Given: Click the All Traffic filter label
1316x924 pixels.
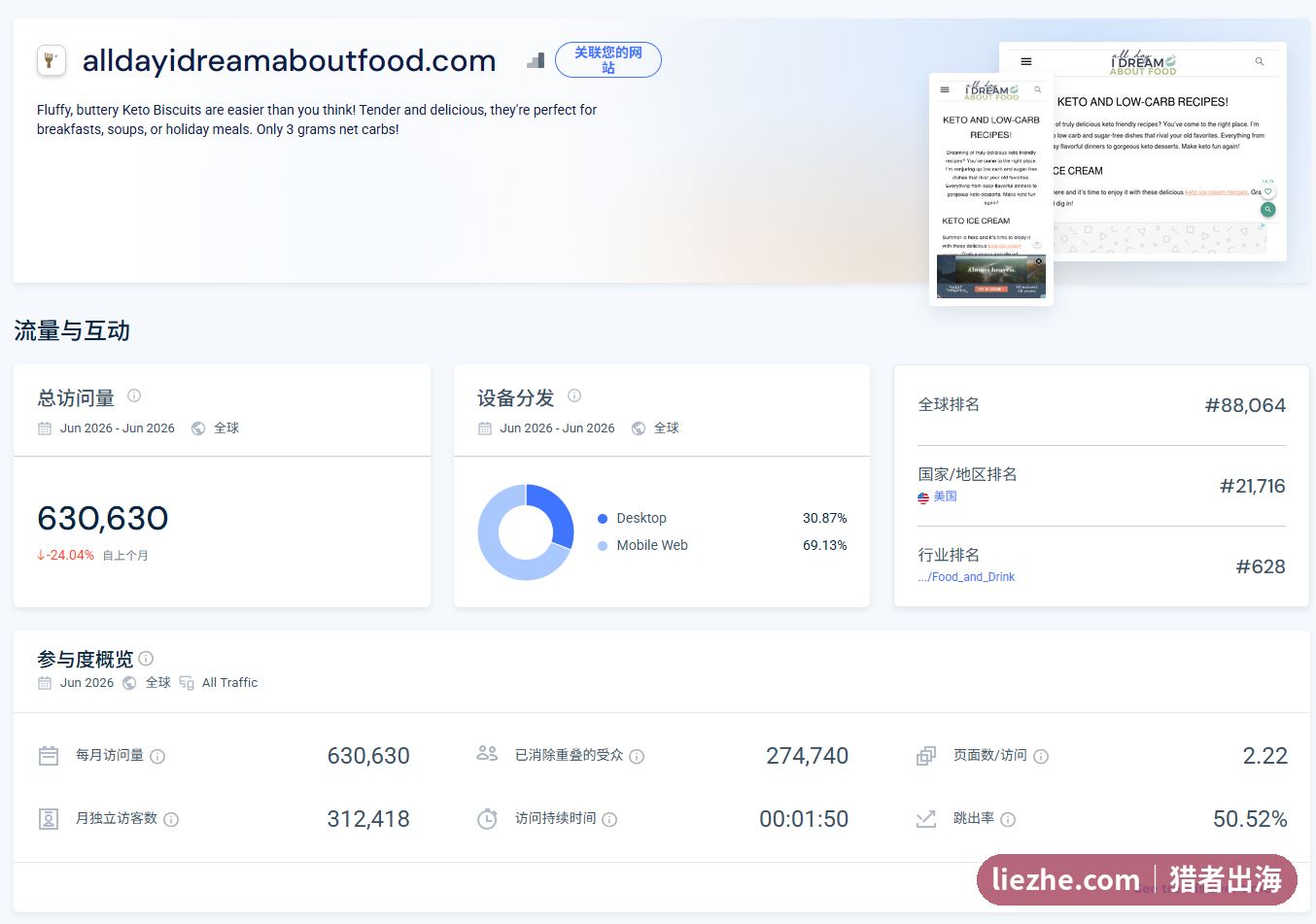Looking at the screenshot, I should [x=230, y=683].
